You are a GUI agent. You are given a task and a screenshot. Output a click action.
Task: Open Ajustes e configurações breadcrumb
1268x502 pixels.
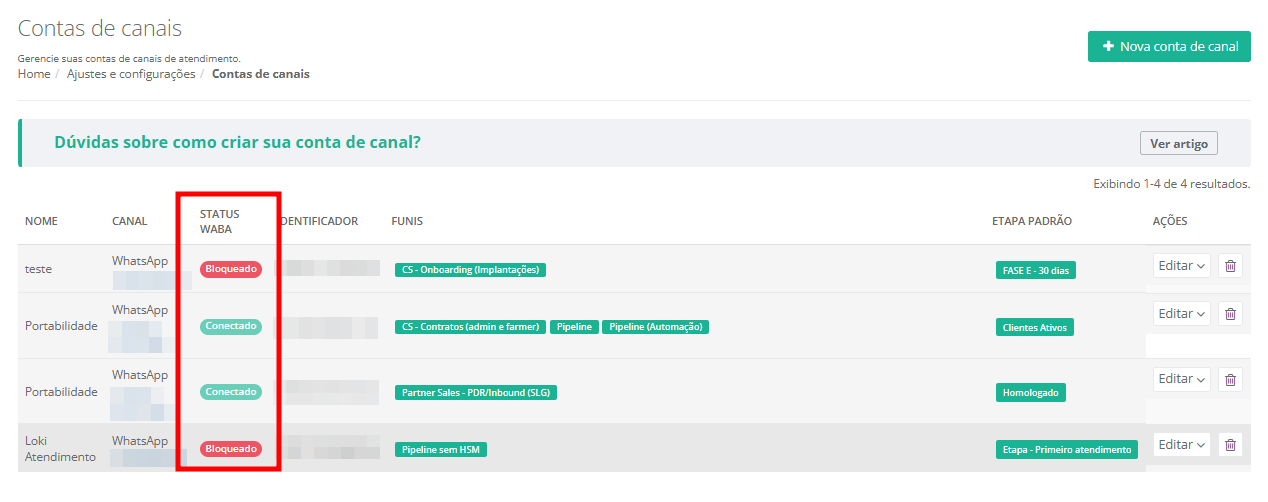[131, 74]
